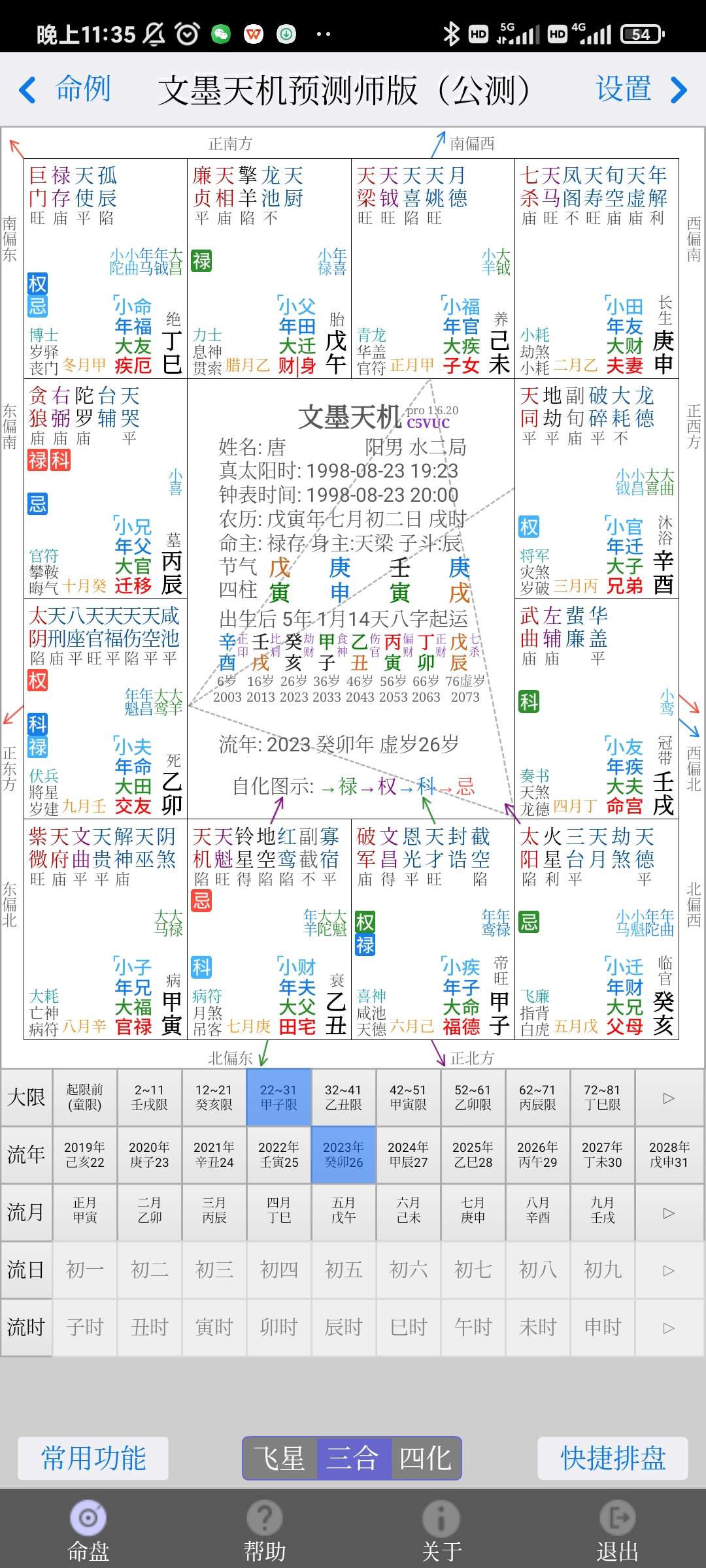Choose 初九 in the 流日 row
Image resolution: width=706 pixels, height=1568 pixels.
tap(602, 1270)
